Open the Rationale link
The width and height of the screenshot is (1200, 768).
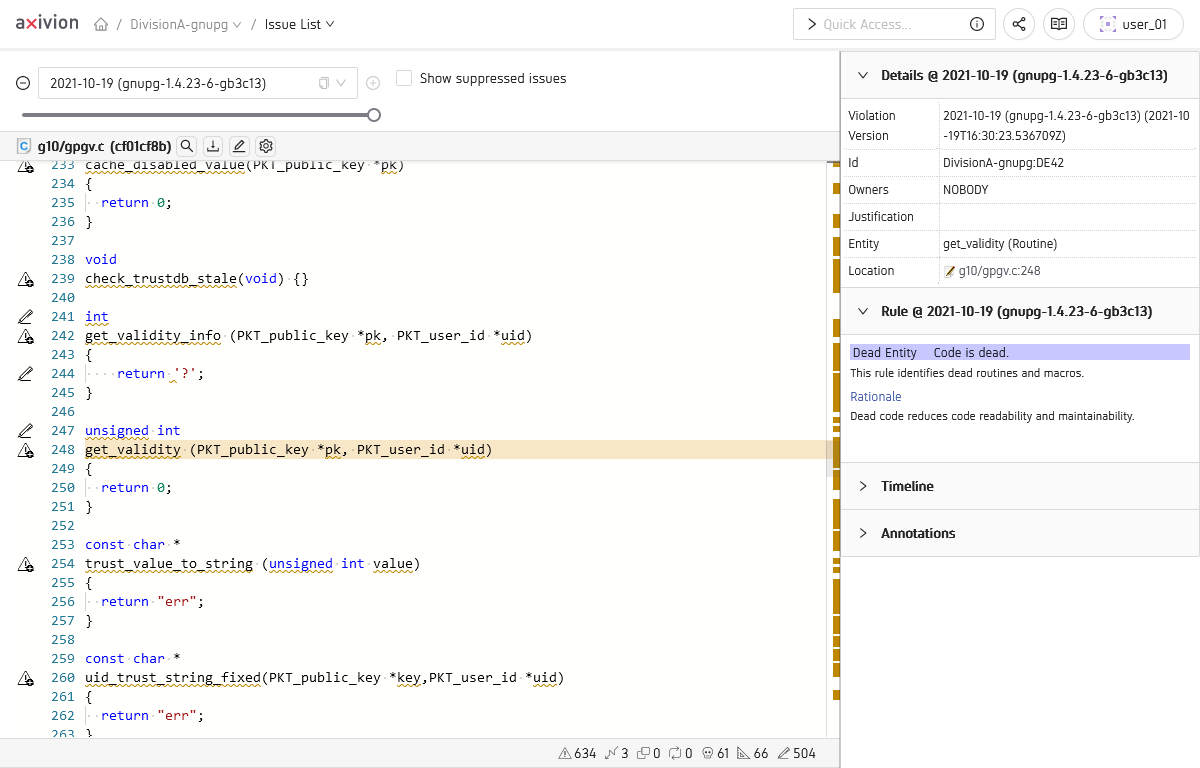coord(876,397)
